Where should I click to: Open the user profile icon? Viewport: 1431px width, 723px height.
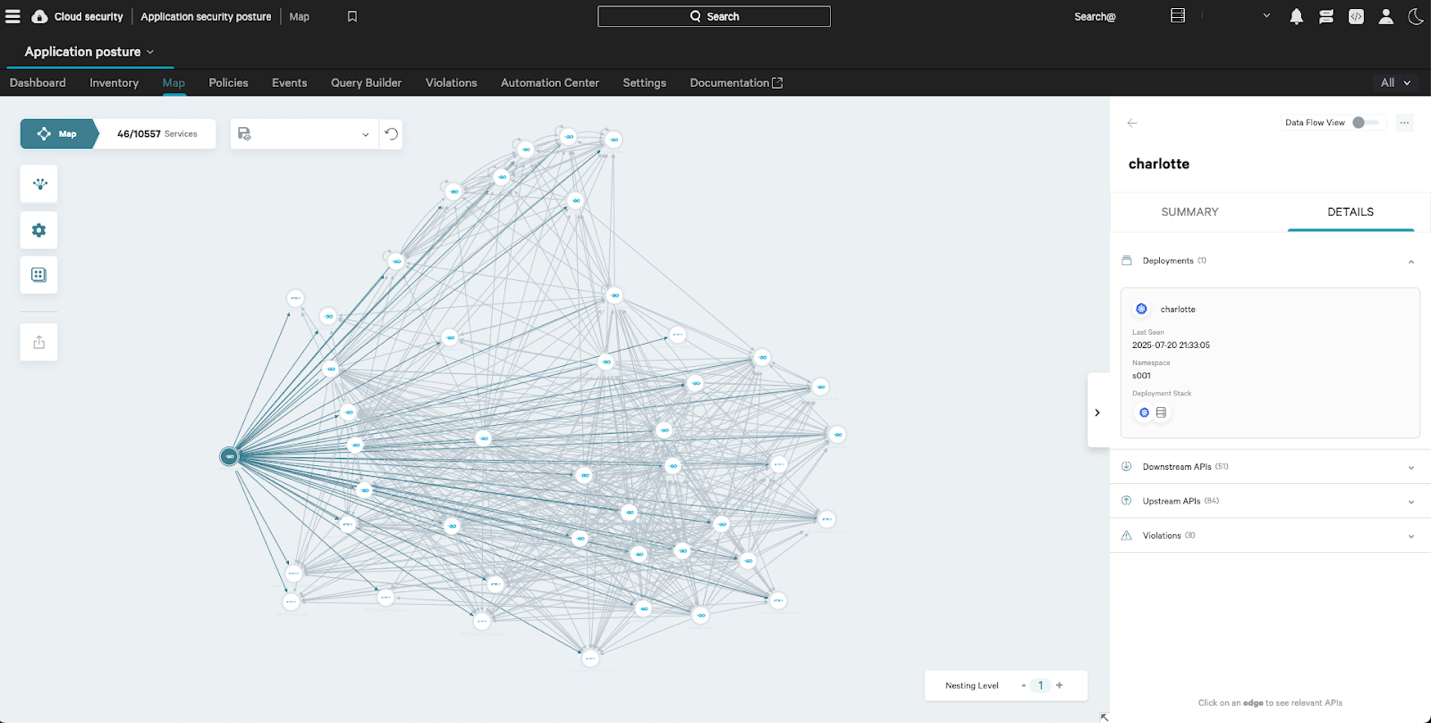[x=1386, y=17]
